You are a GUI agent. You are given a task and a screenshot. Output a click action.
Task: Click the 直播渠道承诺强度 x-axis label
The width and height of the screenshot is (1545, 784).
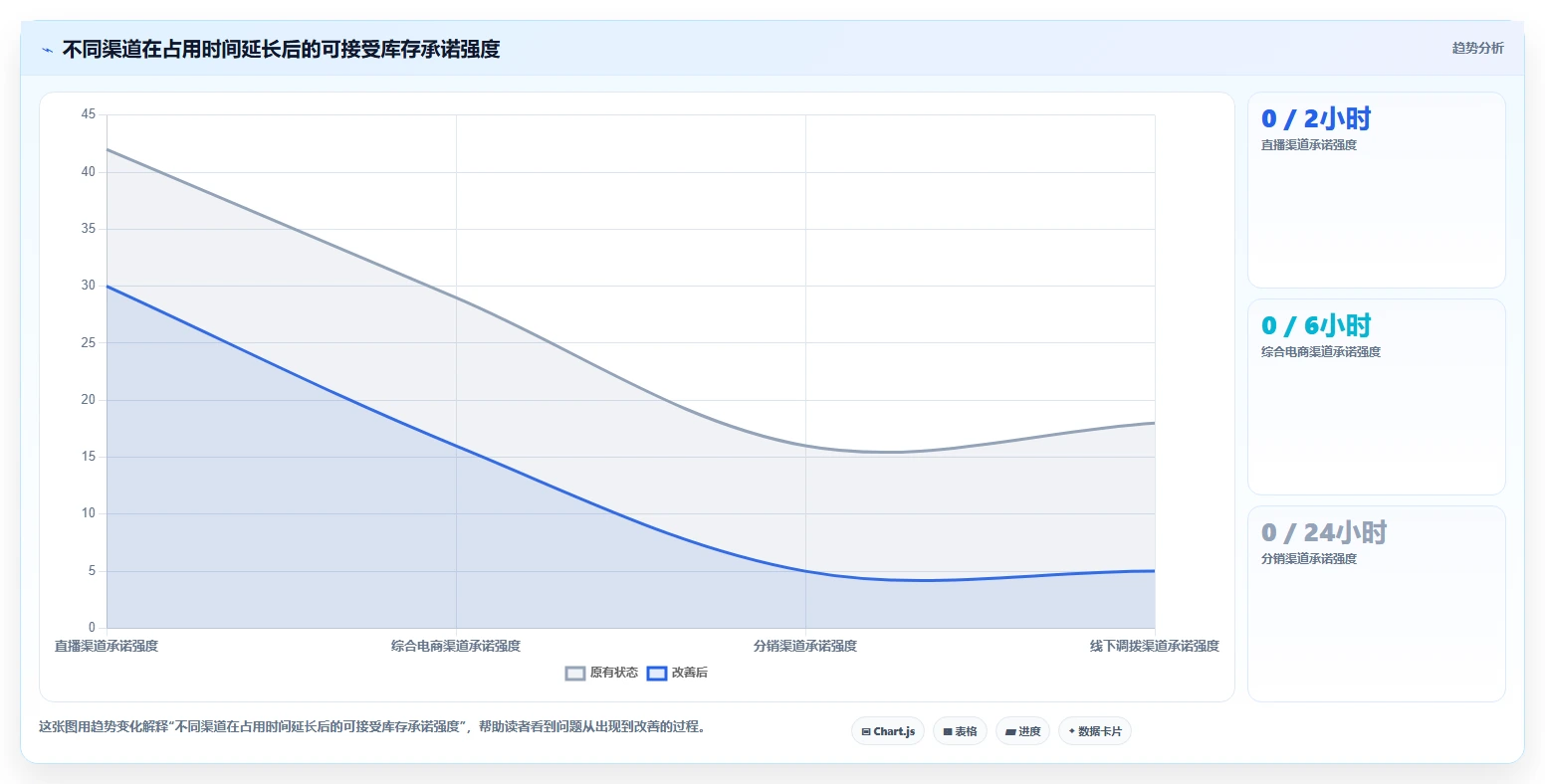coord(107,646)
